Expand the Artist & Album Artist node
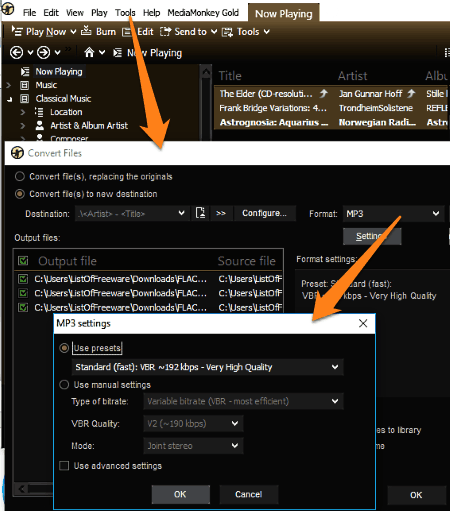The image size is (450, 511). pos(22,126)
